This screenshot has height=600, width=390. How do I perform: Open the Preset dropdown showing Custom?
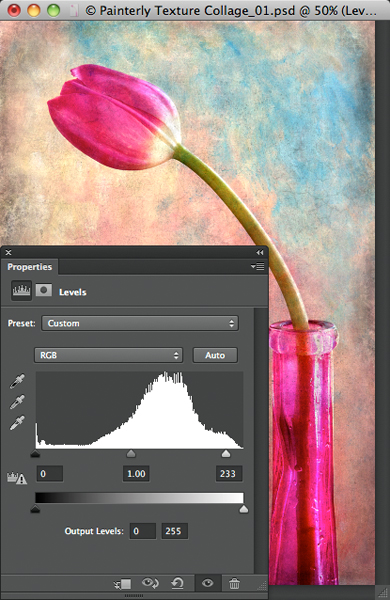pyautogui.click(x=140, y=323)
